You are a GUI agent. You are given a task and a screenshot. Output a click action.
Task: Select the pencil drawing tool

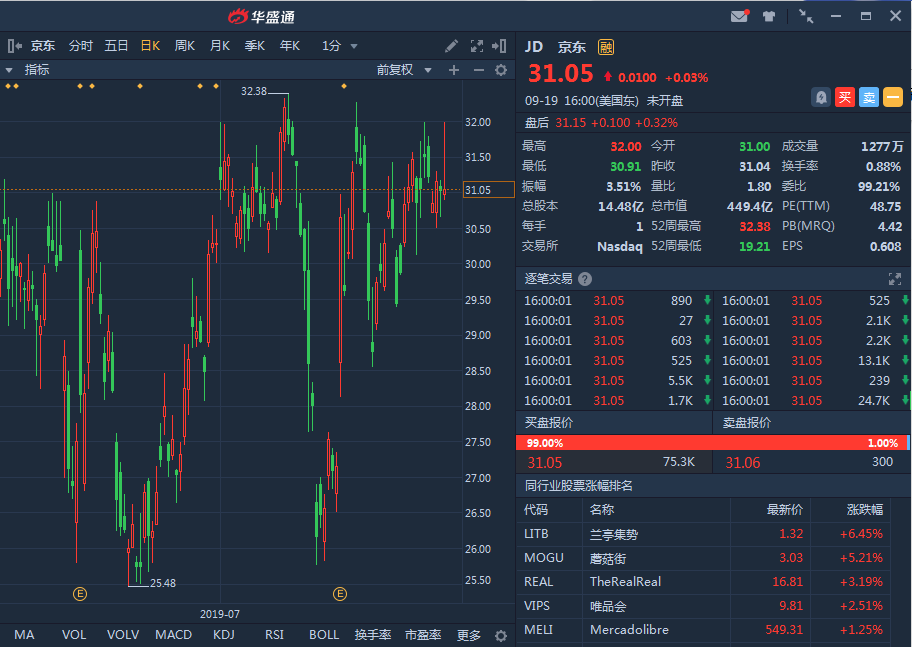pyautogui.click(x=451, y=46)
